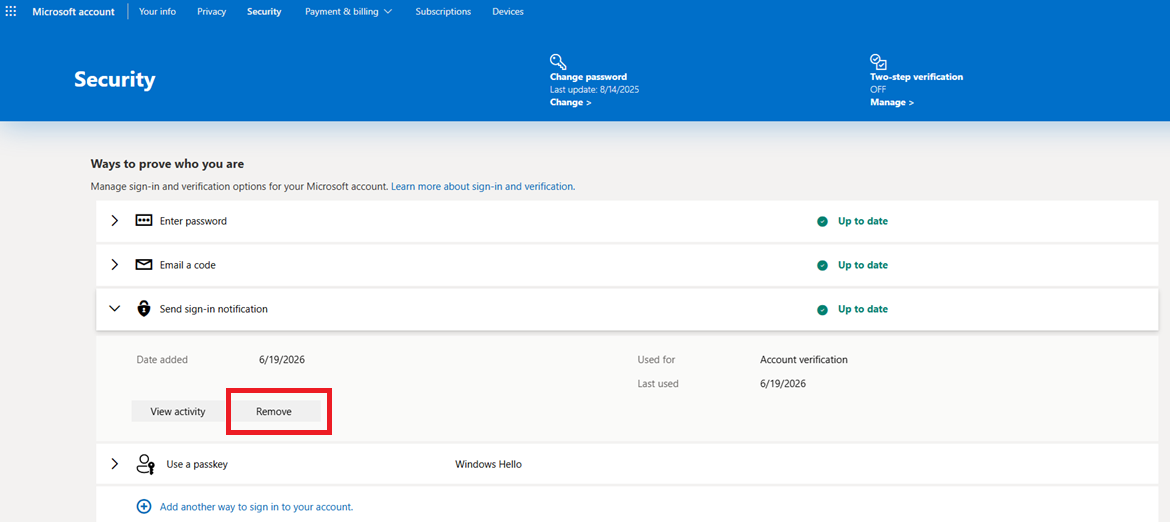Click the Date added label
This screenshot has width=1170, height=522.
pyautogui.click(x=162, y=359)
